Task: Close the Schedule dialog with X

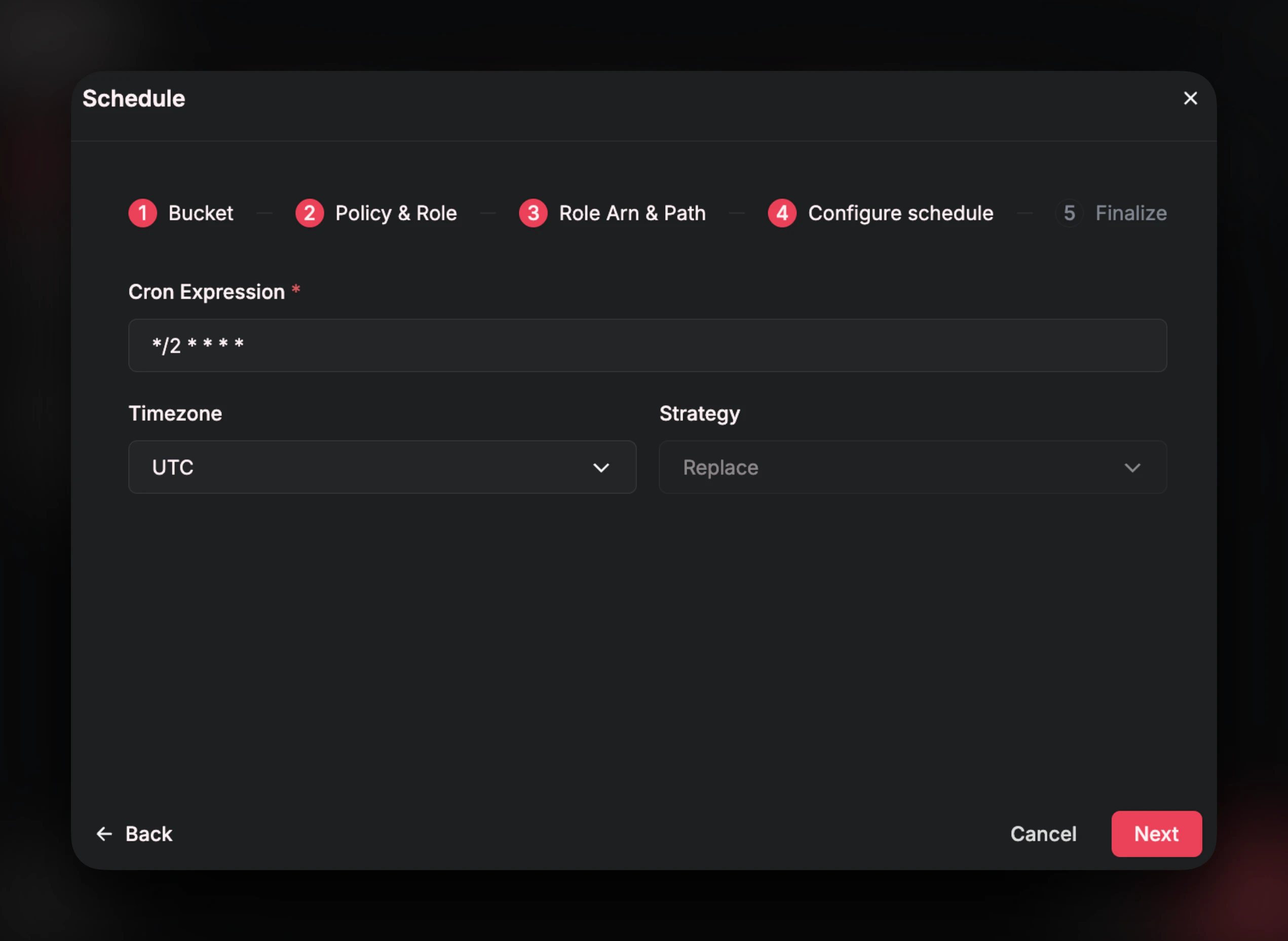Action: [x=1190, y=99]
